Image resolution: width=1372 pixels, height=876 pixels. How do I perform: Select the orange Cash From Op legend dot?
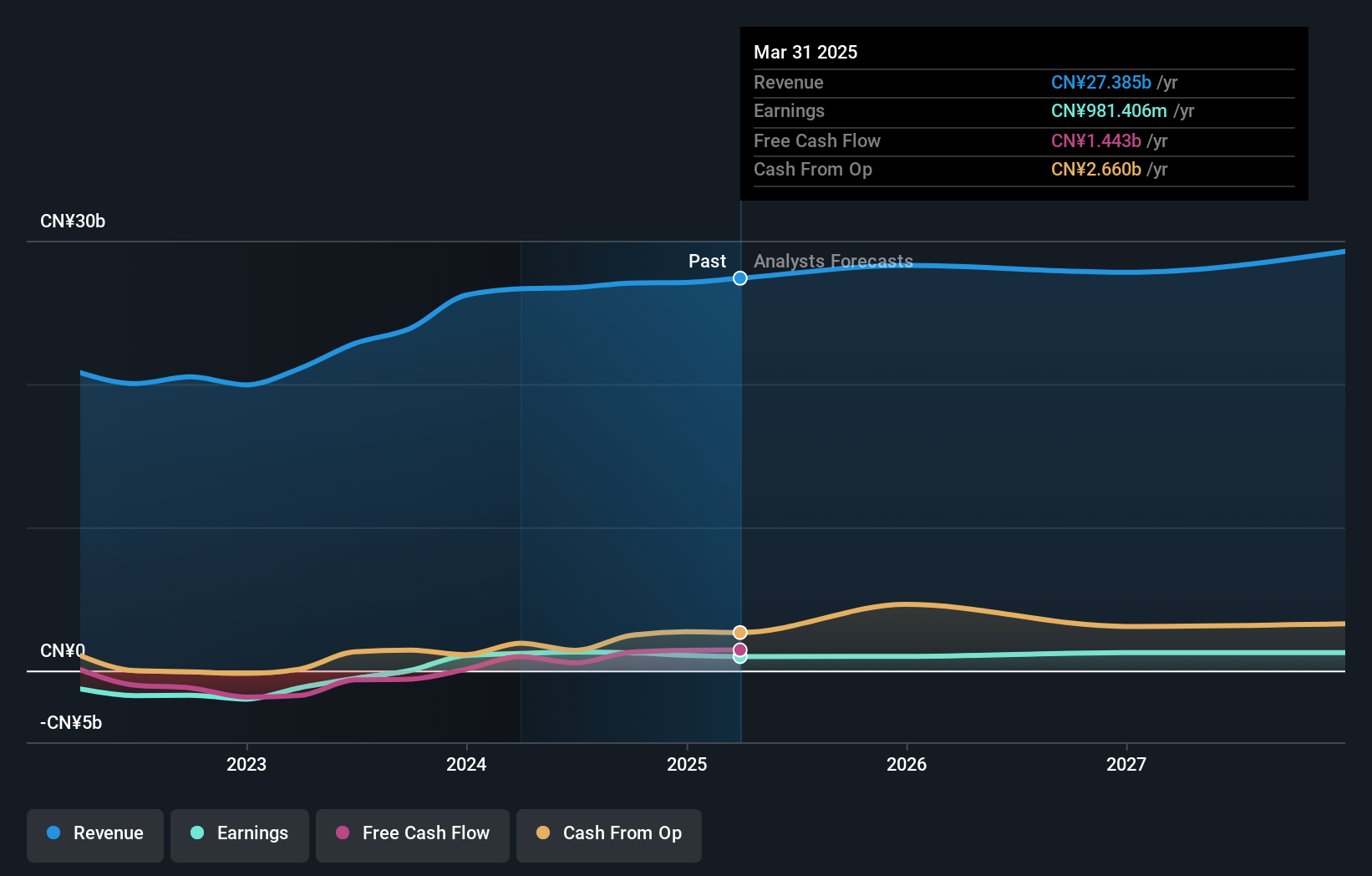click(543, 833)
